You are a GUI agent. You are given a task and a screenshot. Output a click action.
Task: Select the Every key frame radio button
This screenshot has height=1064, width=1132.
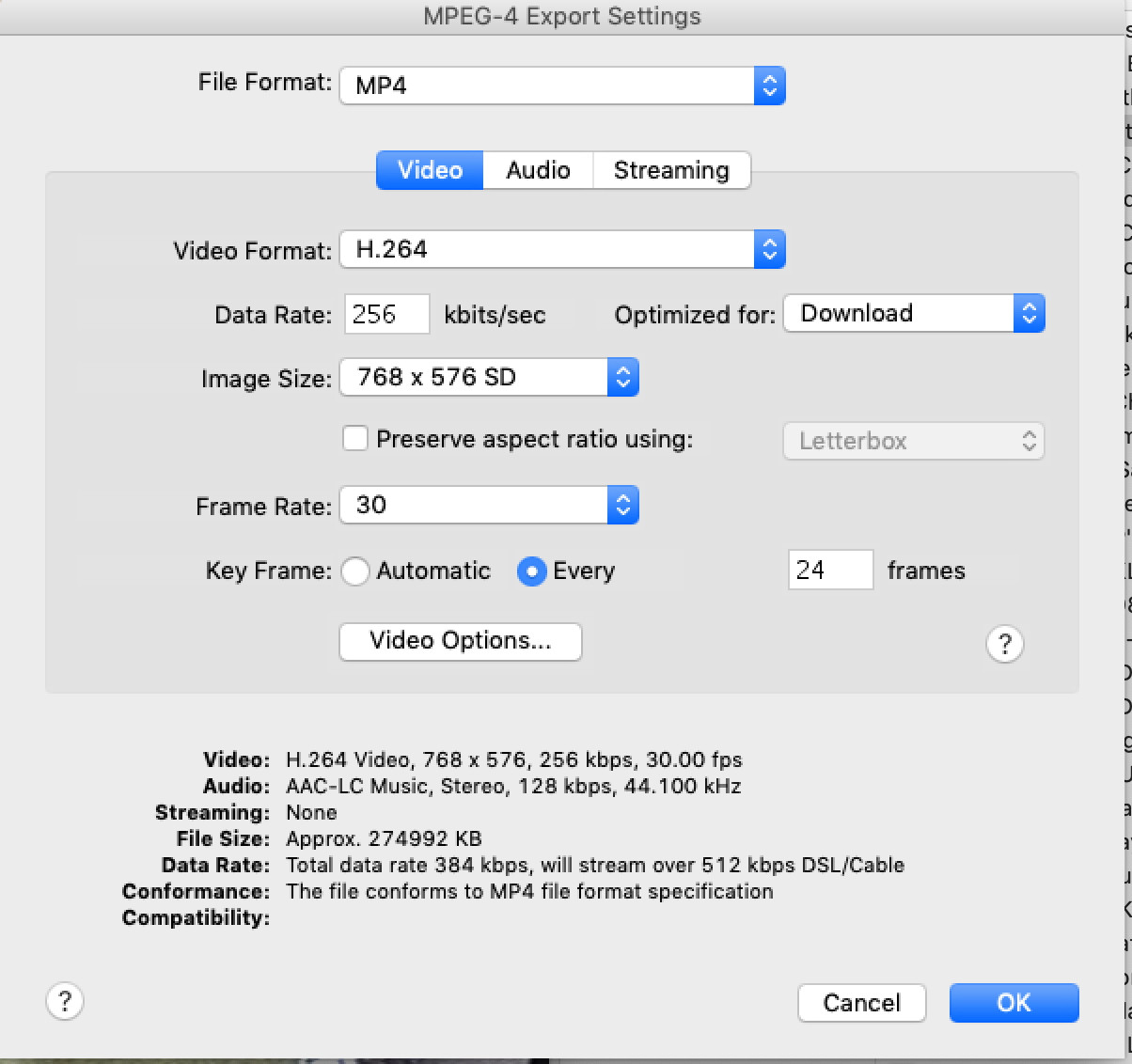531,571
